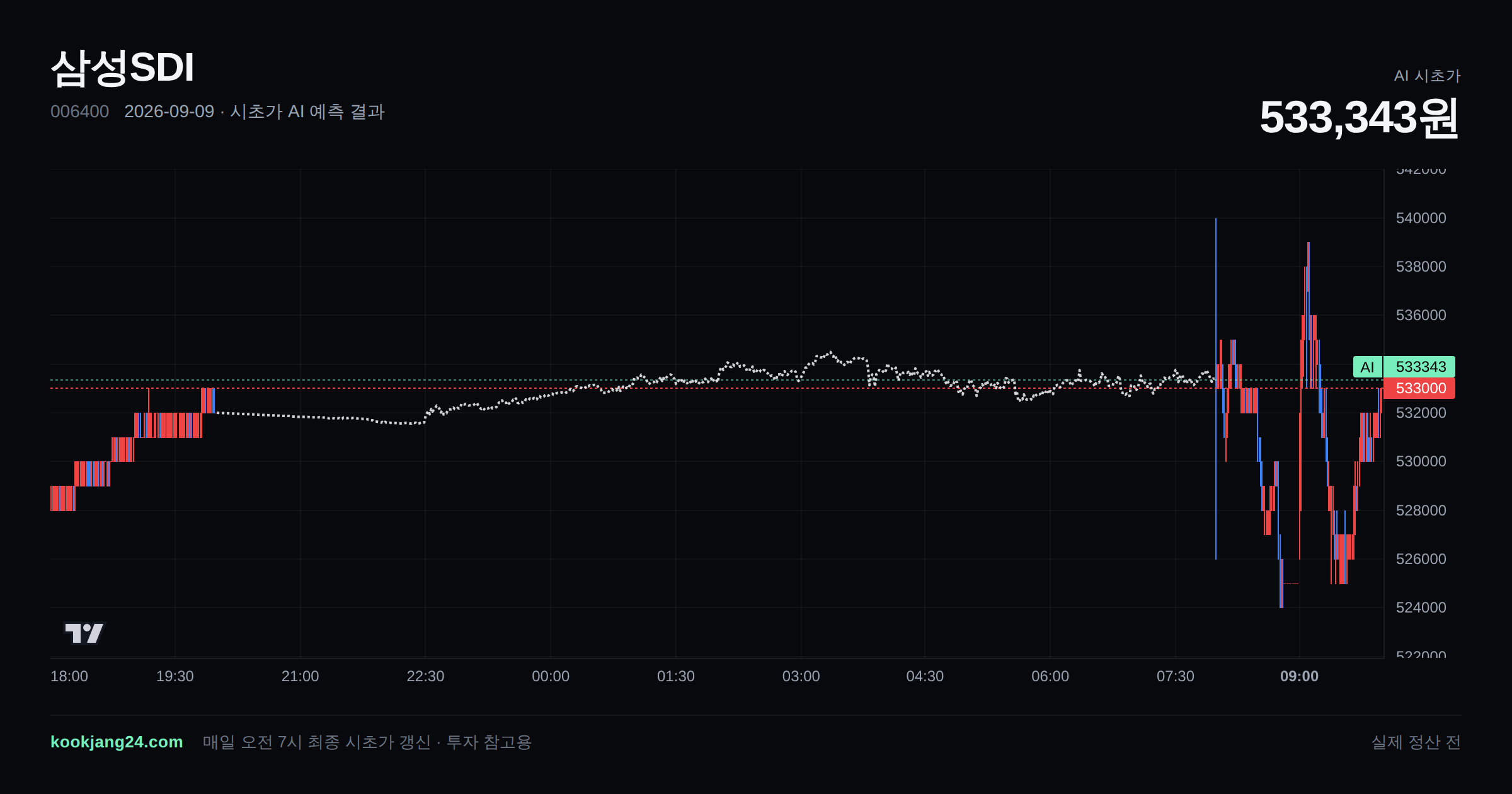Click the 528000 price axis label

(1421, 510)
